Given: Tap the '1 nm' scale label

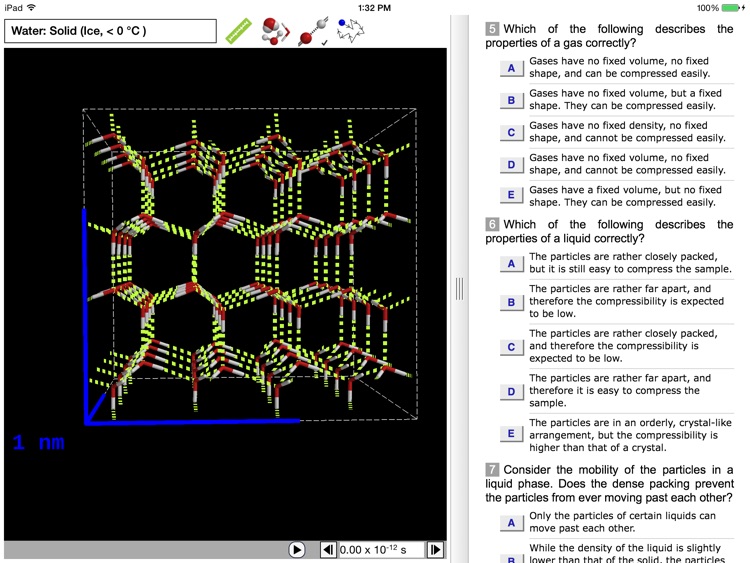Looking at the screenshot, I should (39, 442).
